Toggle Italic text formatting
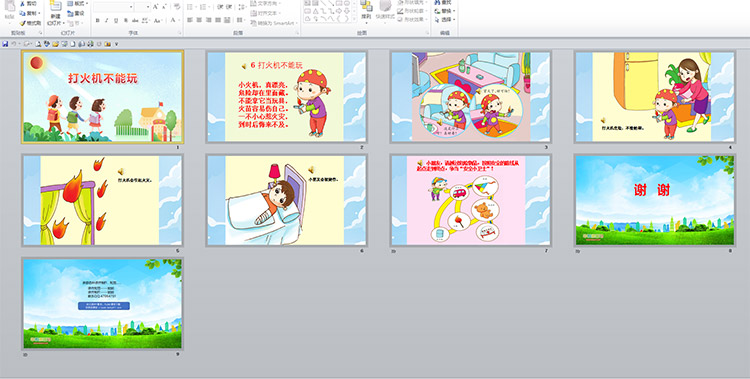This screenshot has height=379, width=750. click(x=106, y=20)
